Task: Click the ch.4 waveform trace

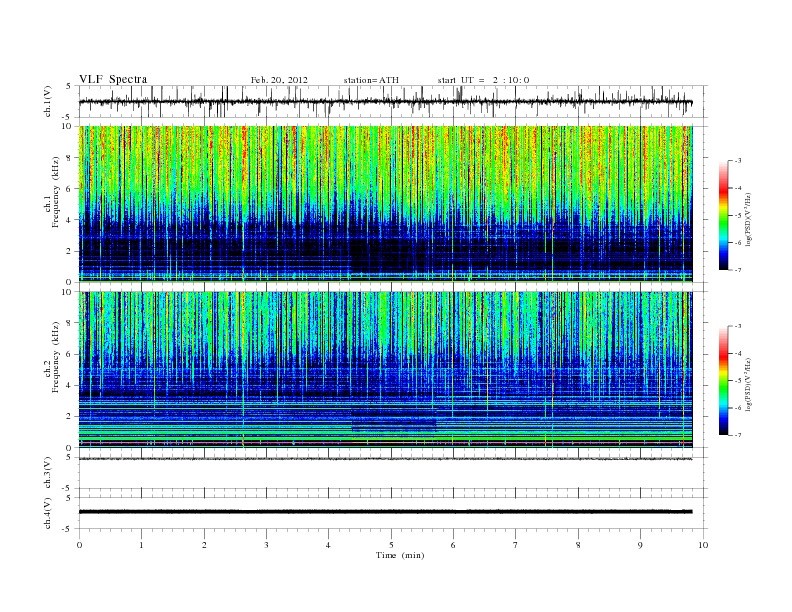Action: click(385, 512)
